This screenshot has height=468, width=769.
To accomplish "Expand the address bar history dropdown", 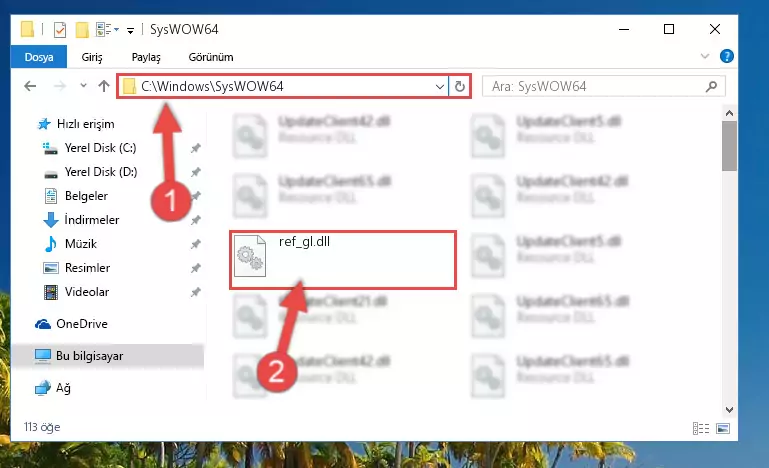I will coord(440,87).
